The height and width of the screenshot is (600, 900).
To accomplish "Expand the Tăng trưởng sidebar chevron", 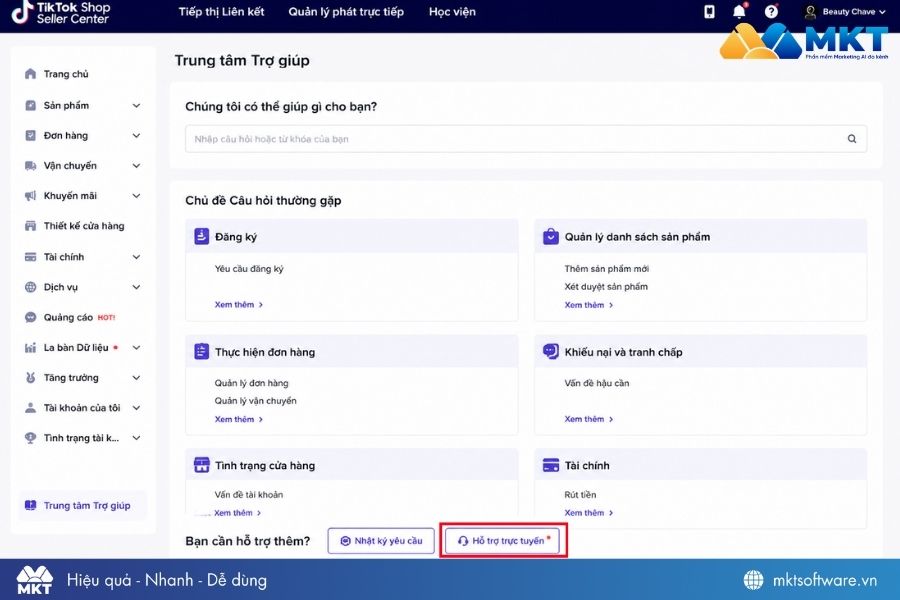I will click(x=137, y=378).
